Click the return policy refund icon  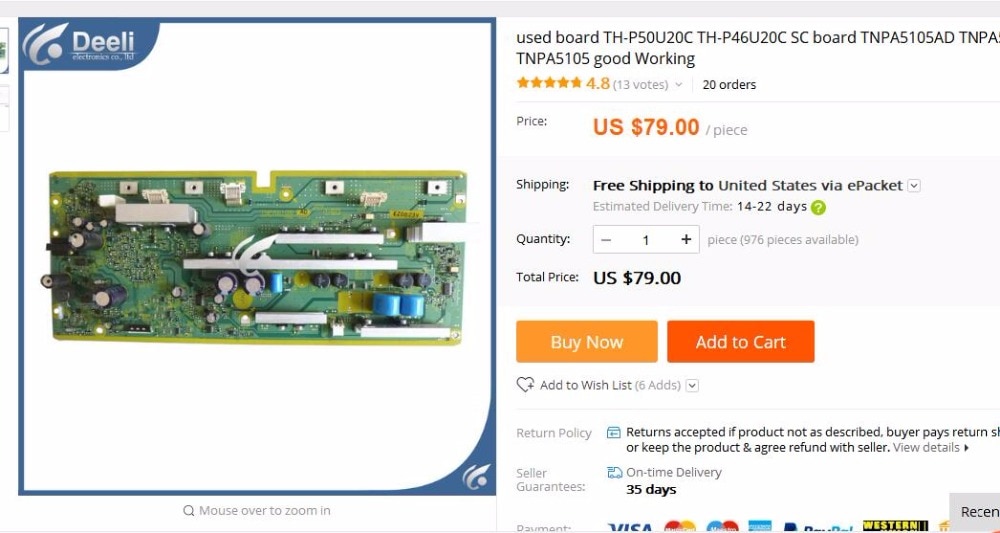pyautogui.click(x=614, y=432)
